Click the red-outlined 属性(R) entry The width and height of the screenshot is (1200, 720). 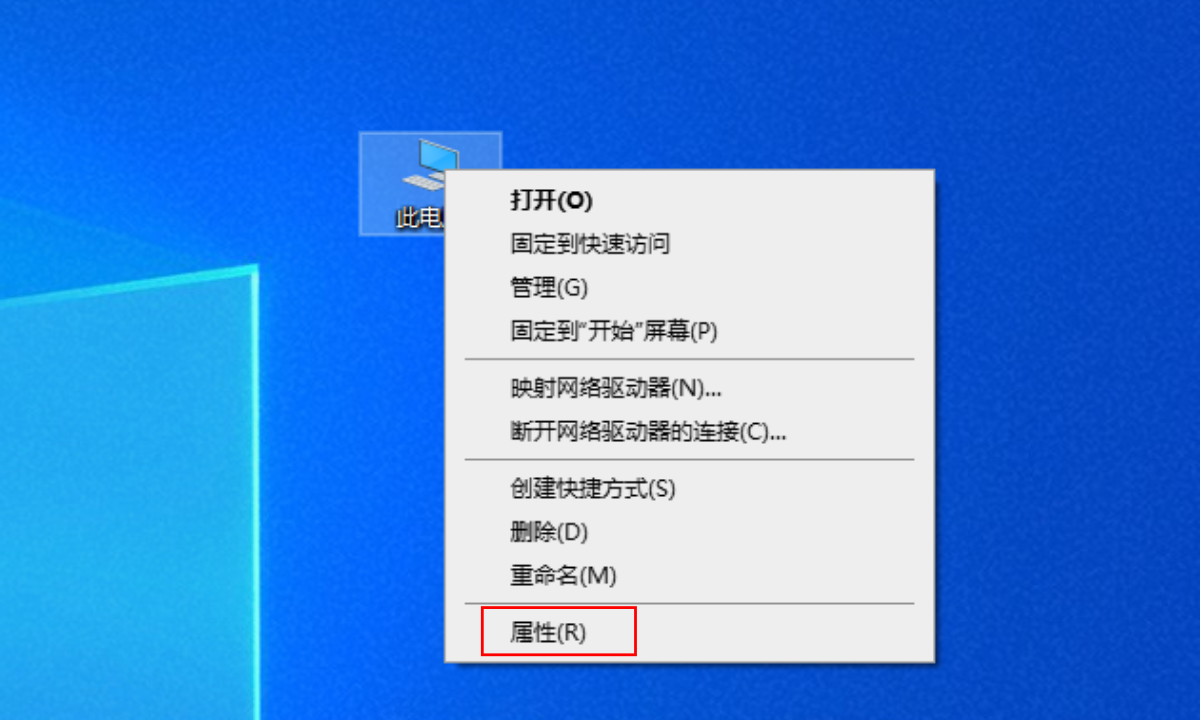coord(559,631)
